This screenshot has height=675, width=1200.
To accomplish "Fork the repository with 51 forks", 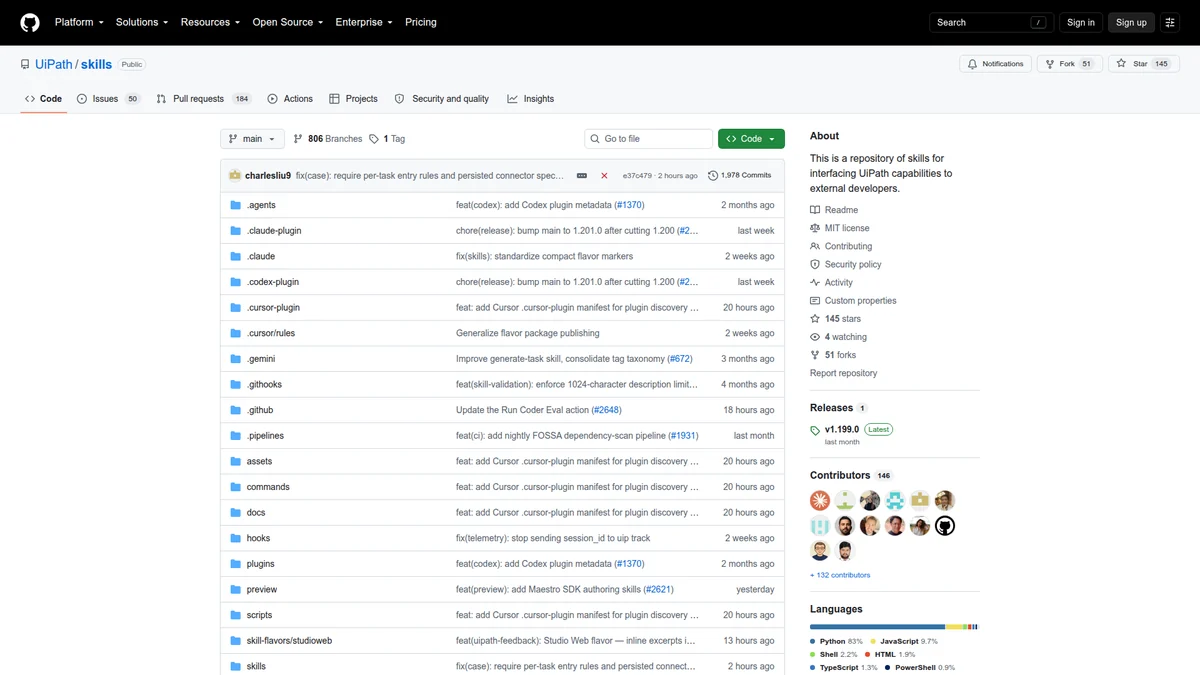I will pos(1070,64).
